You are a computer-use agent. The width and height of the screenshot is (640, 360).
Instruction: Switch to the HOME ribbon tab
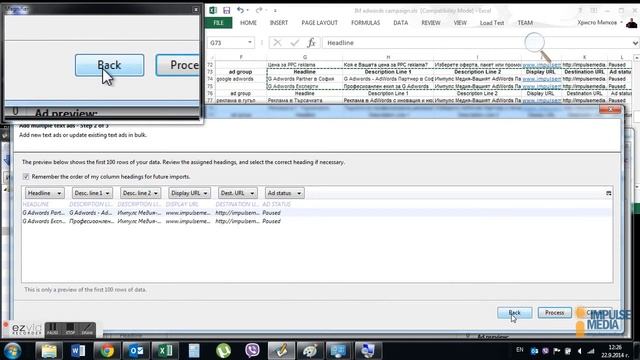tap(248, 23)
